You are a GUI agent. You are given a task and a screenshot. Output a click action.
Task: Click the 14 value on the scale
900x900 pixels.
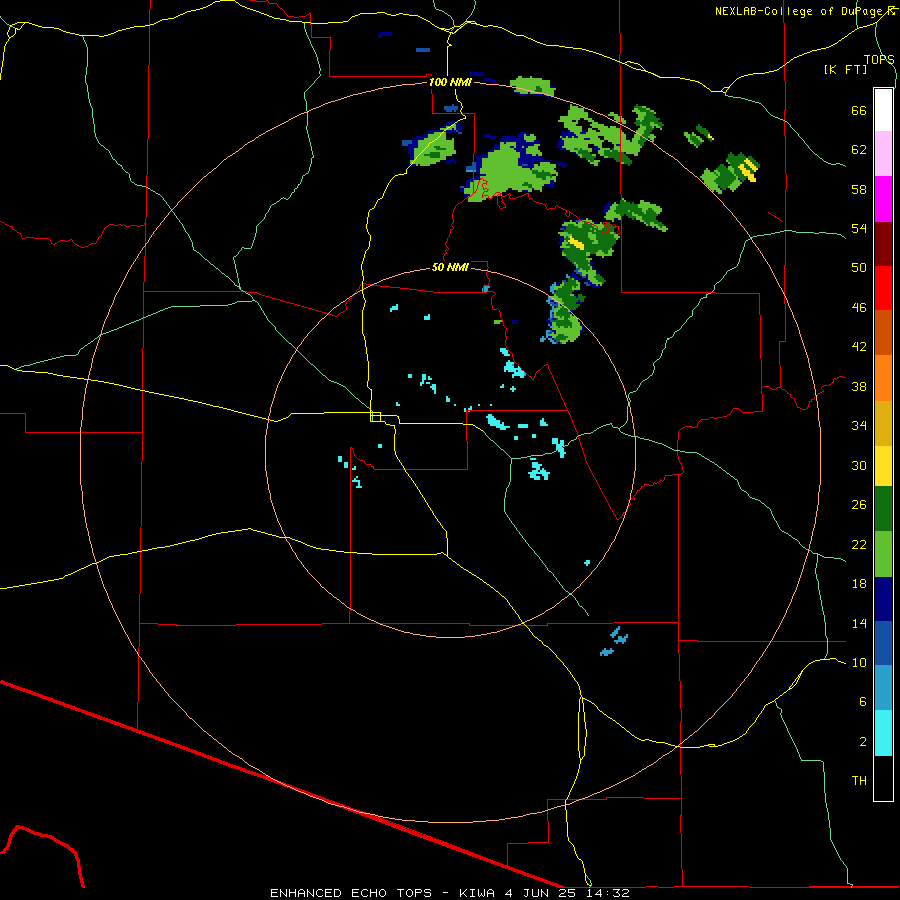pos(859,623)
